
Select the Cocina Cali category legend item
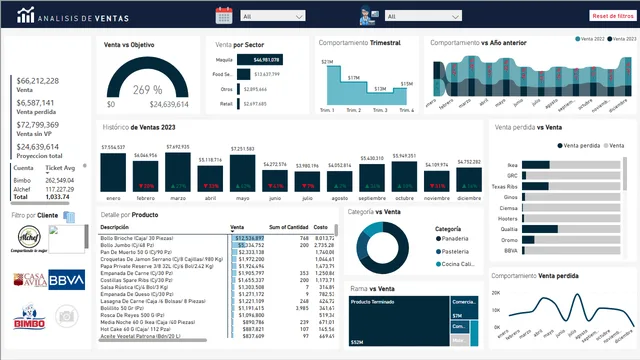click(x=455, y=264)
